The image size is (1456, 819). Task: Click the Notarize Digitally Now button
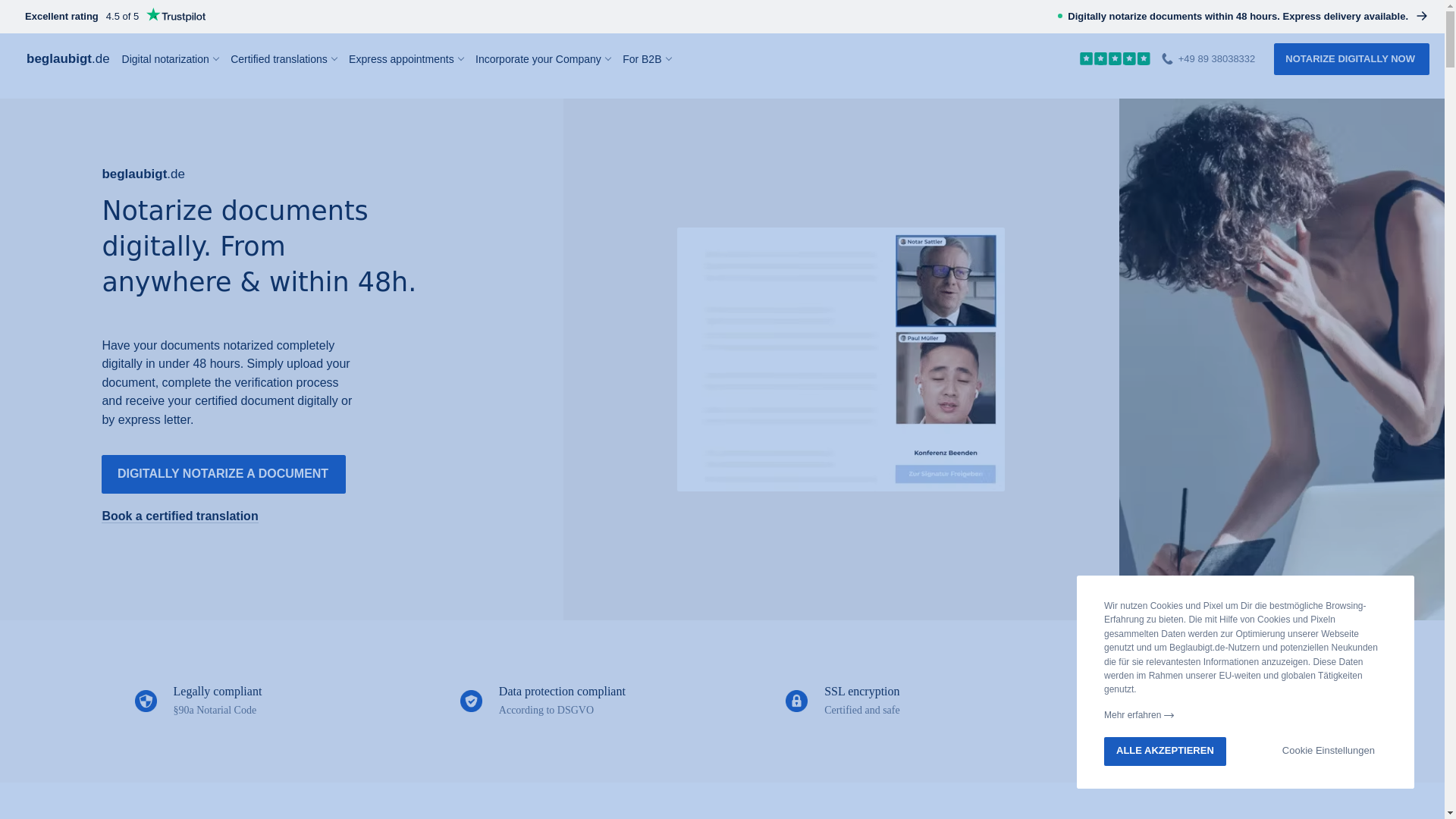coord(1351,59)
